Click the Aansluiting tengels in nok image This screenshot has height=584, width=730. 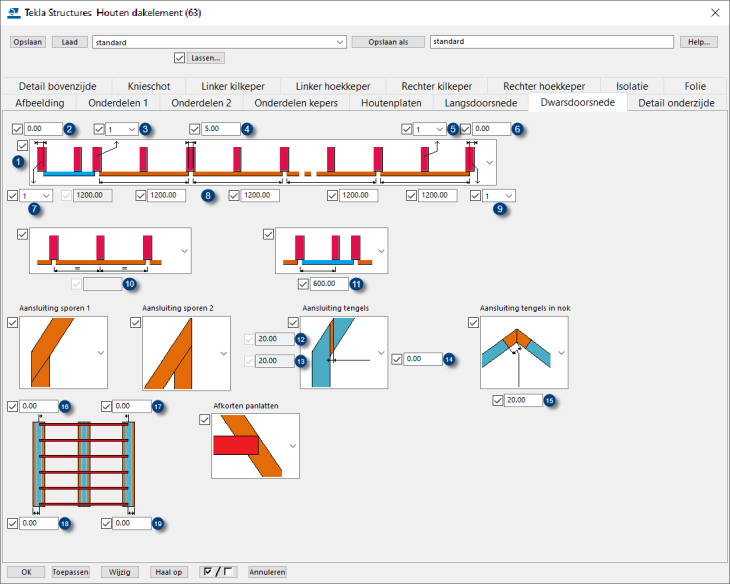(x=516, y=353)
